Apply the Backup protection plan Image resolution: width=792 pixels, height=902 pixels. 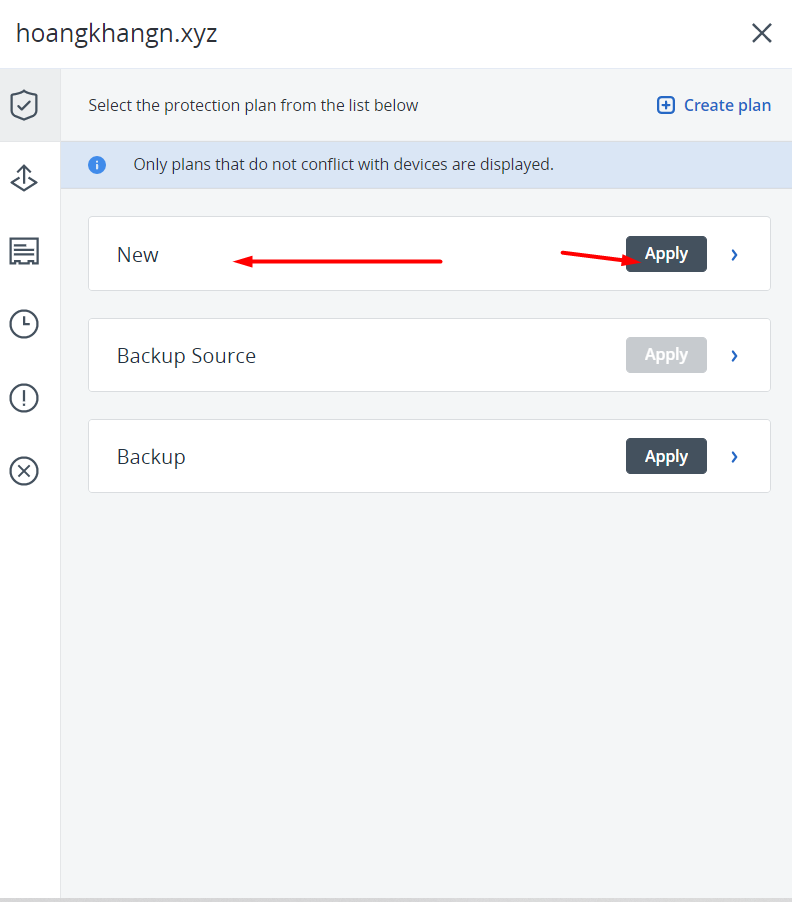[x=666, y=456]
